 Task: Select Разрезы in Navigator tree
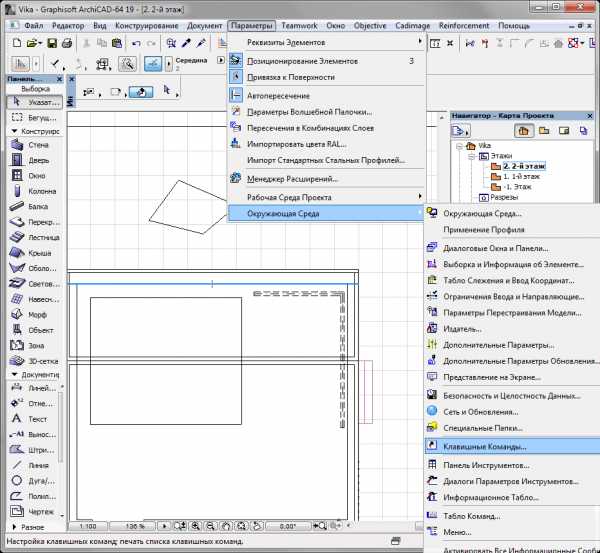pyautogui.click(x=504, y=197)
